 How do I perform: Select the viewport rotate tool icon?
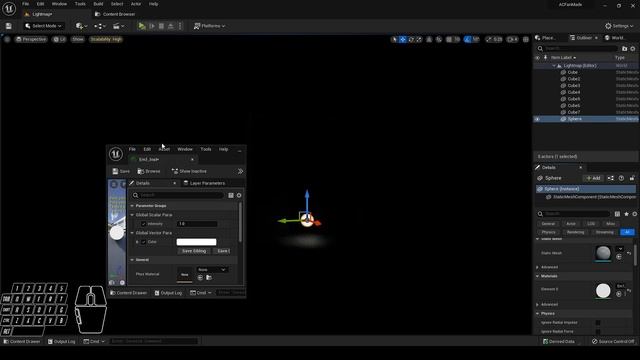click(411, 39)
